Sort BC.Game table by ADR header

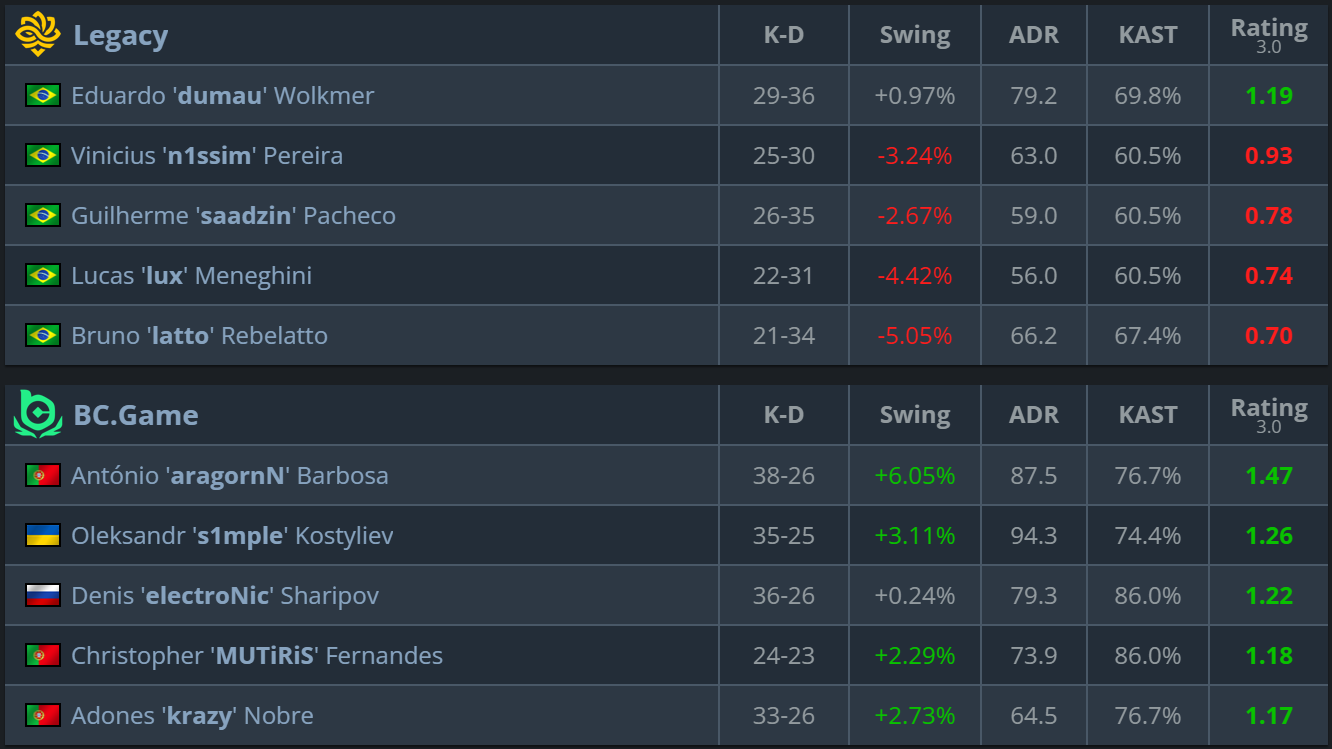[1034, 415]
